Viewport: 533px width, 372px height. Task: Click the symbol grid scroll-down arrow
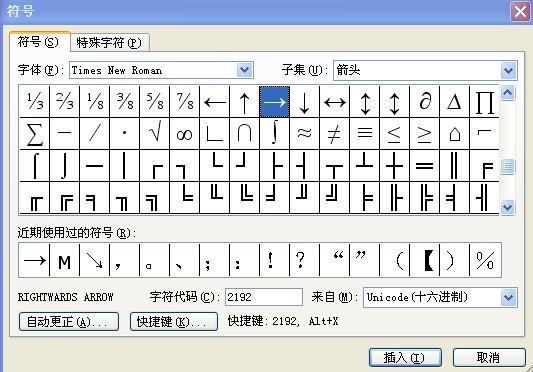(x=508, y=207)
